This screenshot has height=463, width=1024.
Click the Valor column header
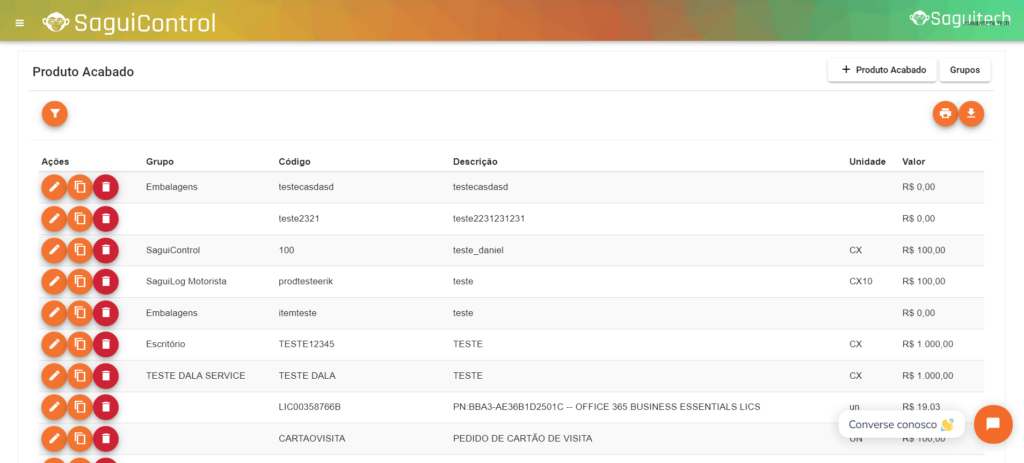(913, 161)
